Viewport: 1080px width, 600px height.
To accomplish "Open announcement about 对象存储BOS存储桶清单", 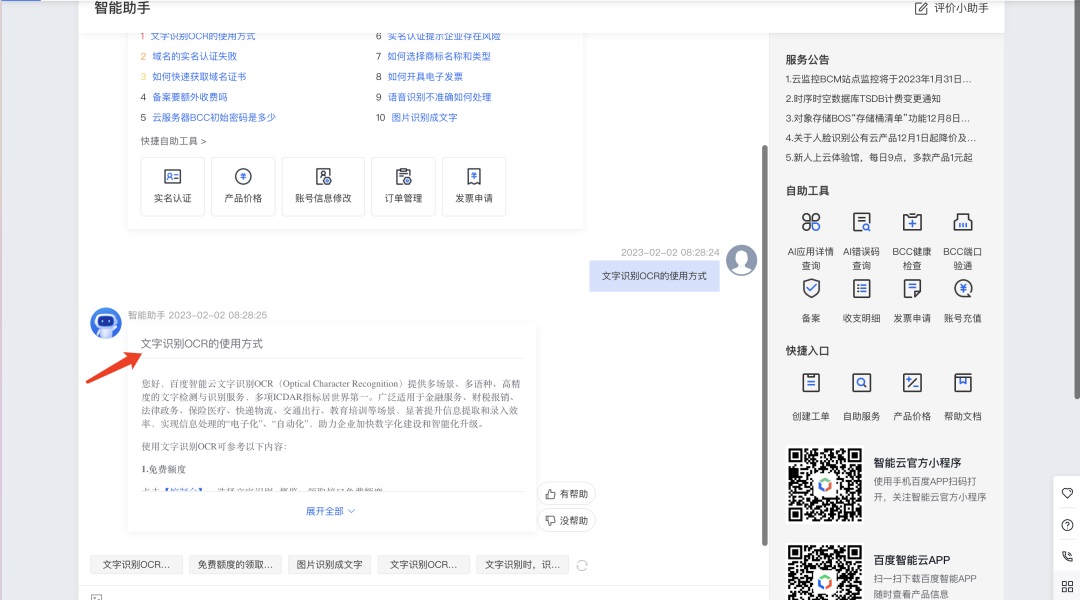I will [x=878, y=118].
